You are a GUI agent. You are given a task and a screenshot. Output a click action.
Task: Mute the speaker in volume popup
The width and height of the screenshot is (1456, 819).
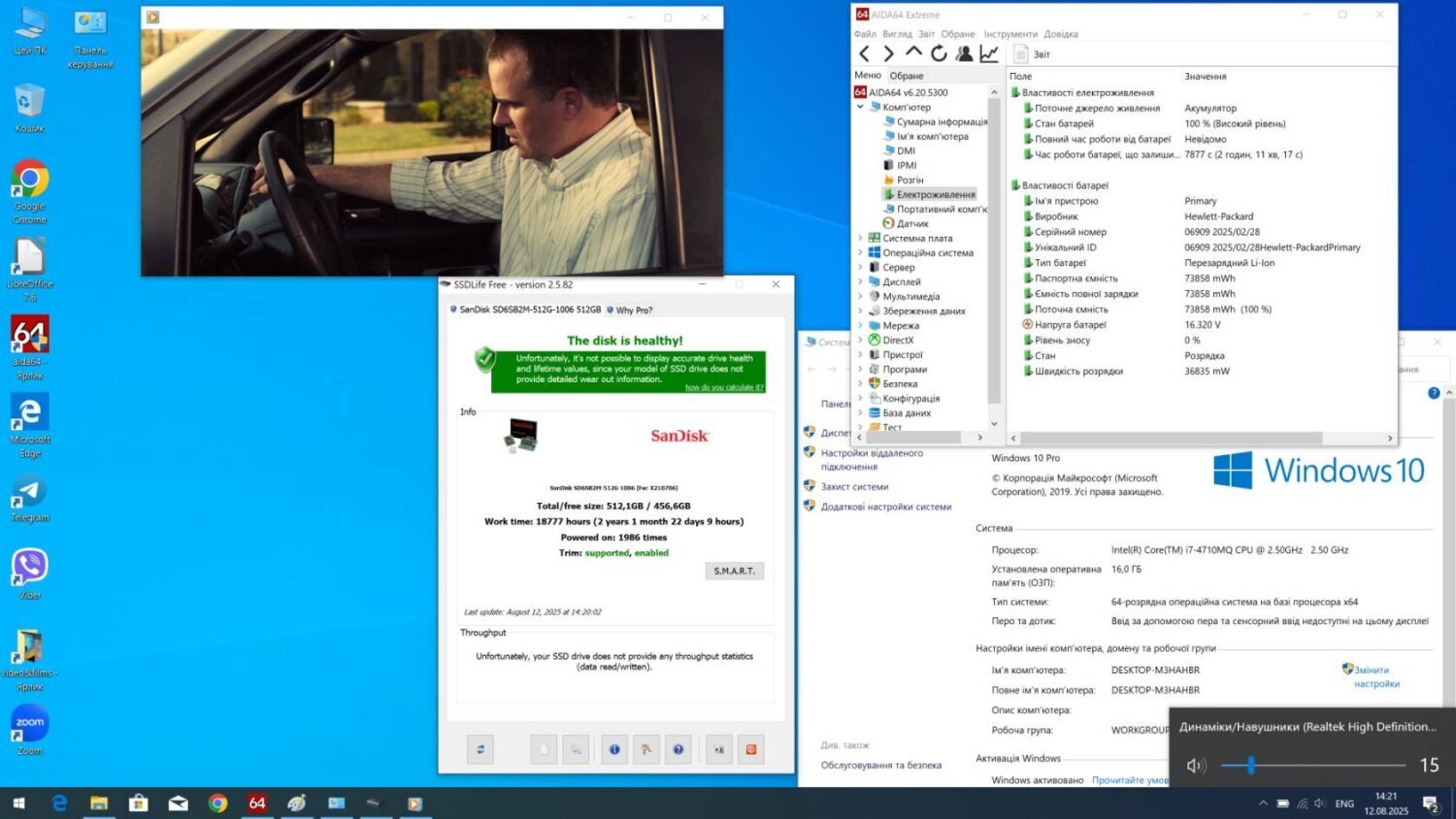[1195, 766]
